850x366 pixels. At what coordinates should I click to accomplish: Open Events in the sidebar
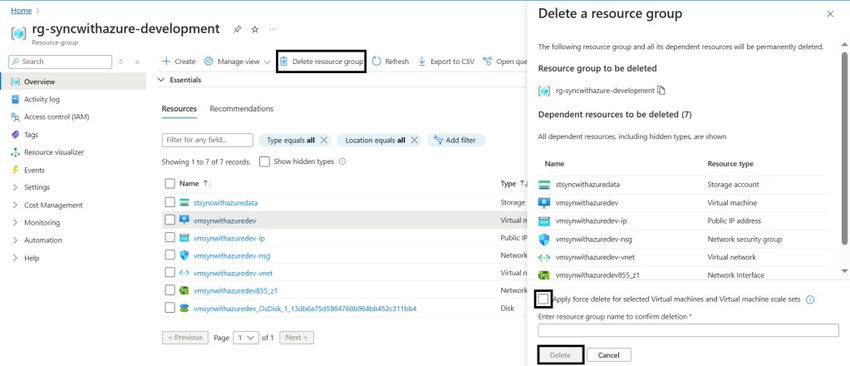[34, 170]
